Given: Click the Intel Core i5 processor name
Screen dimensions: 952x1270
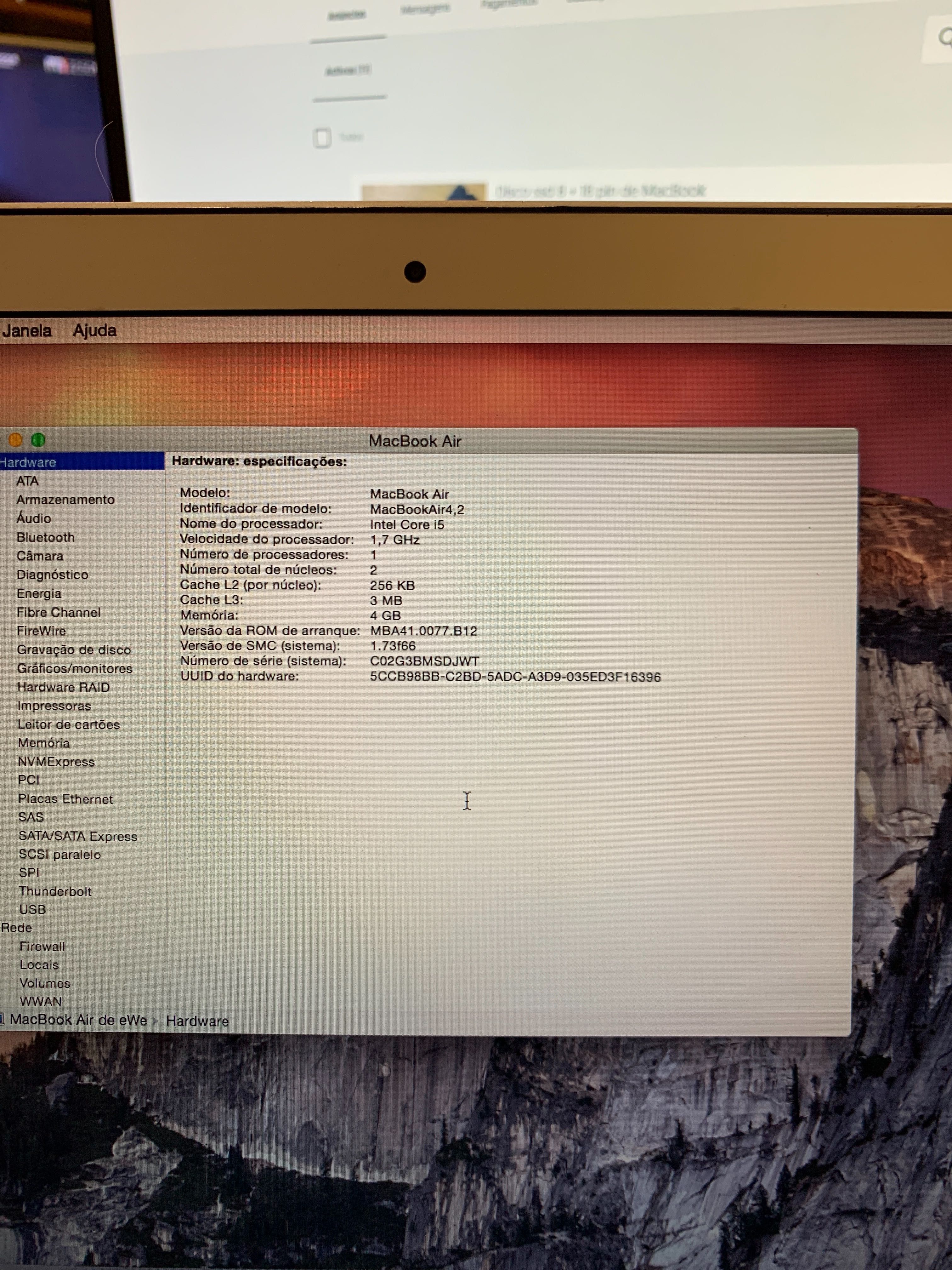Looking at the screenshot, I should 407,525.
